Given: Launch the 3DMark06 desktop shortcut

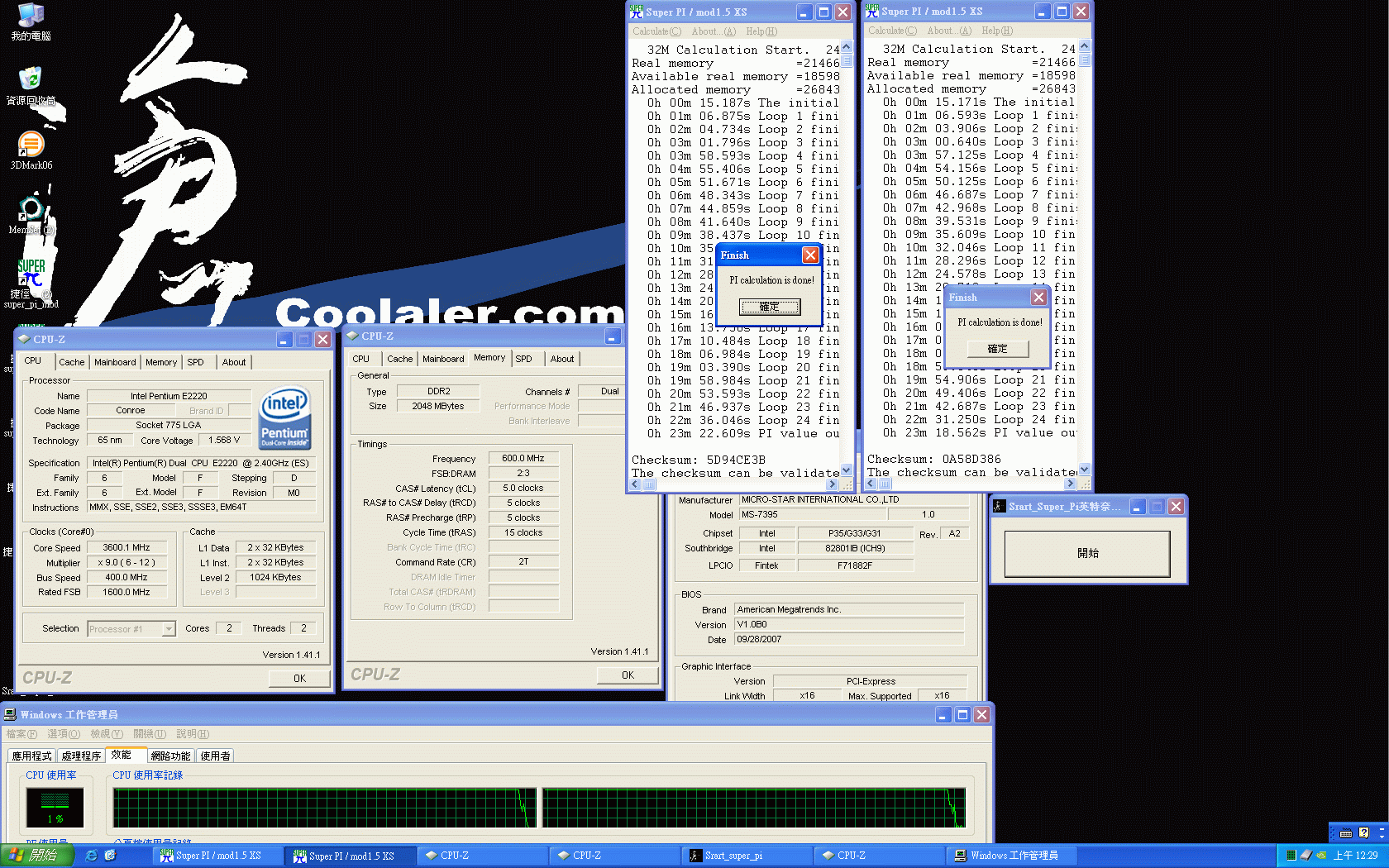Looking at the screenshot, I should tap(31, 150).
